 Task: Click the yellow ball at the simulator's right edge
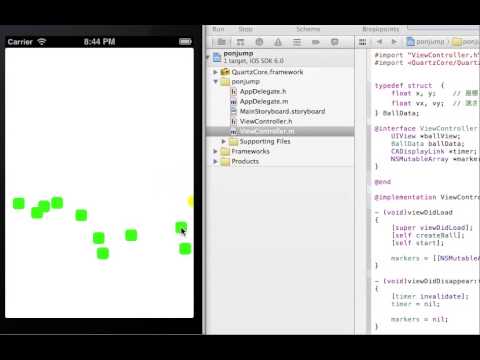191,201
